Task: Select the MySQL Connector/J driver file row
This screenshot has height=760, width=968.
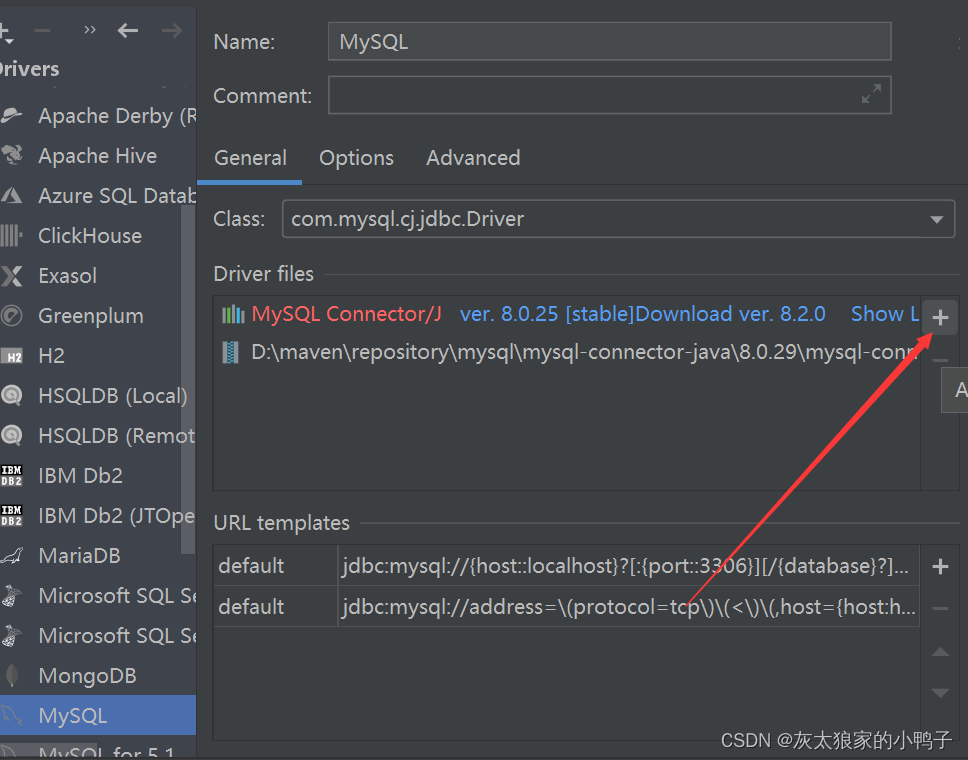Action: pos(567,314)
